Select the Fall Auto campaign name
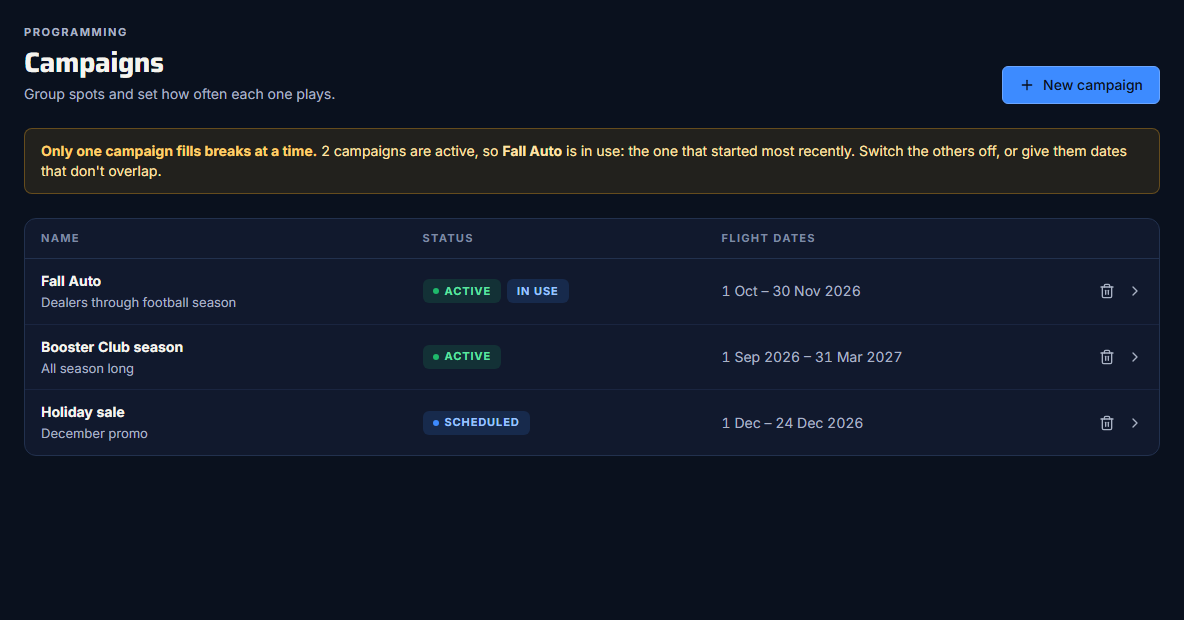Screen dimensions: 1184x620 [x=71, y=281]
